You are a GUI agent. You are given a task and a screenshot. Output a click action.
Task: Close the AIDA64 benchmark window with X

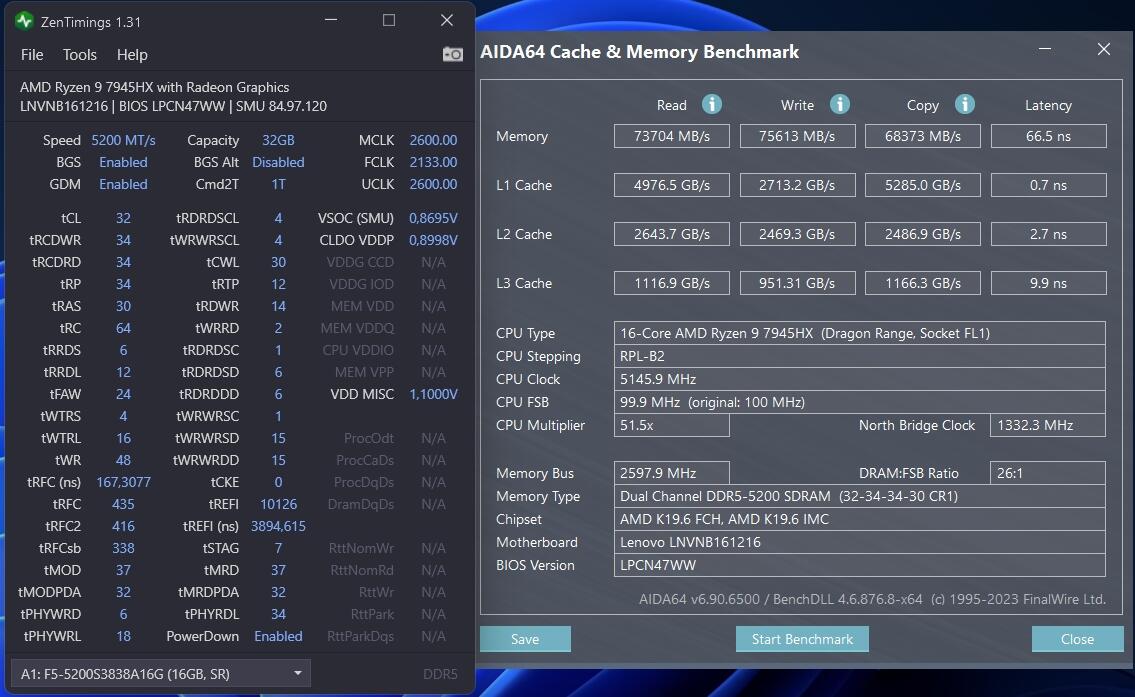click(x=1103, y=49)
